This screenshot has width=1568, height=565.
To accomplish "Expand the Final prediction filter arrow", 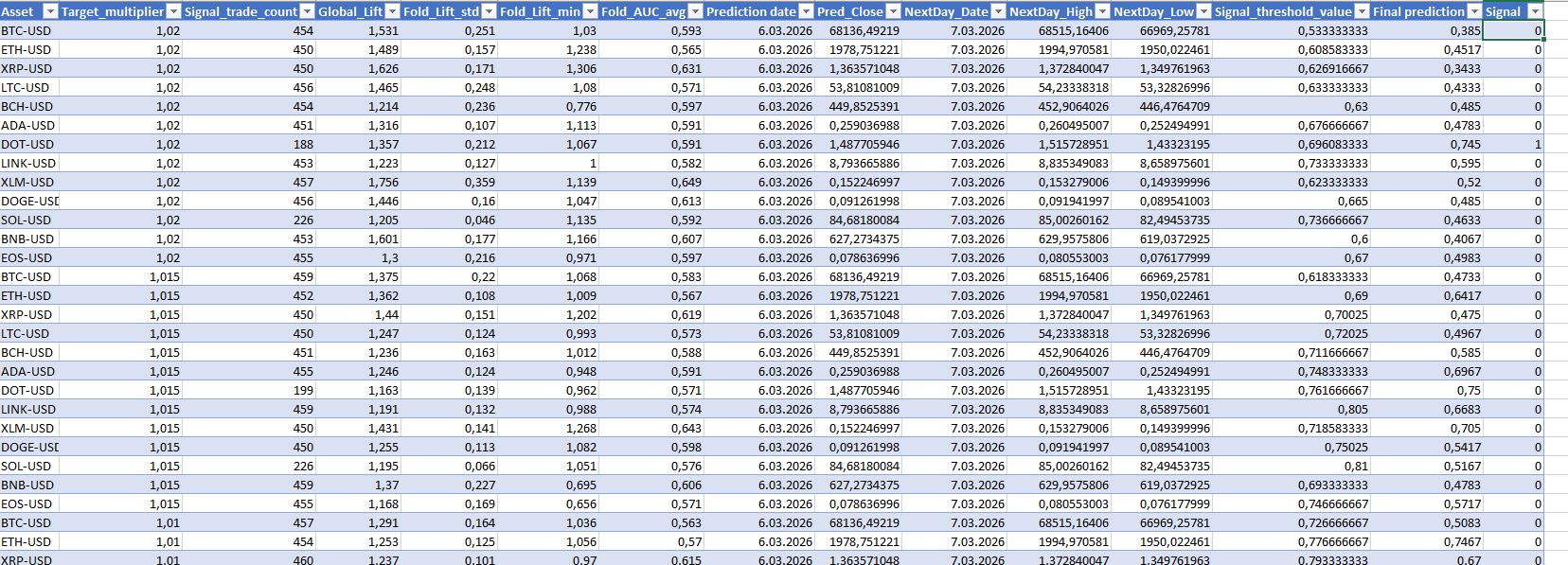I will tap(1474, 11).
